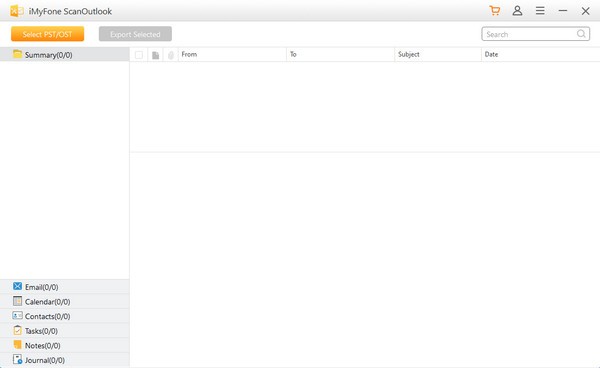
Task: Click the Select PST/OST button
Action: coord(47,34)
